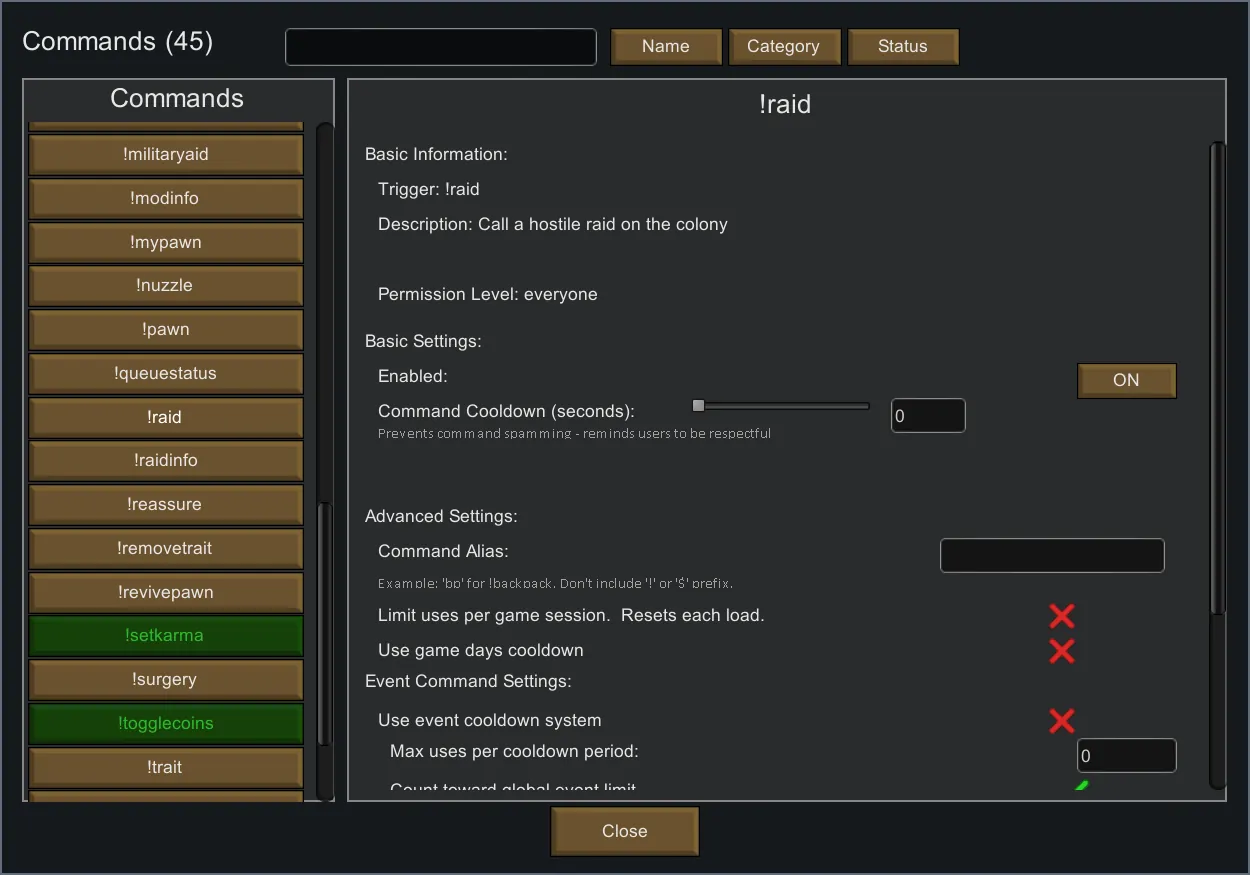Screen dimensions: 1250x875
Task: Sort commands by Category
Action: 783,46
